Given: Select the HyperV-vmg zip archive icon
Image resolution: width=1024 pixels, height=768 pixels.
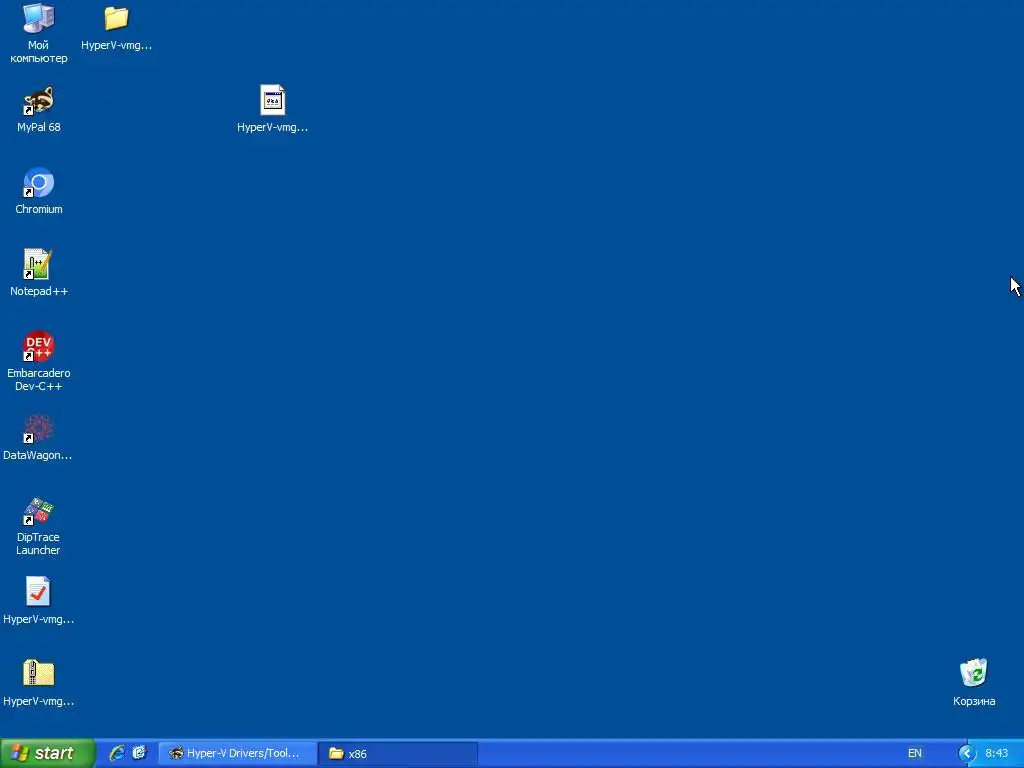Looking at the screenshot, I should (x=39, y=683).
